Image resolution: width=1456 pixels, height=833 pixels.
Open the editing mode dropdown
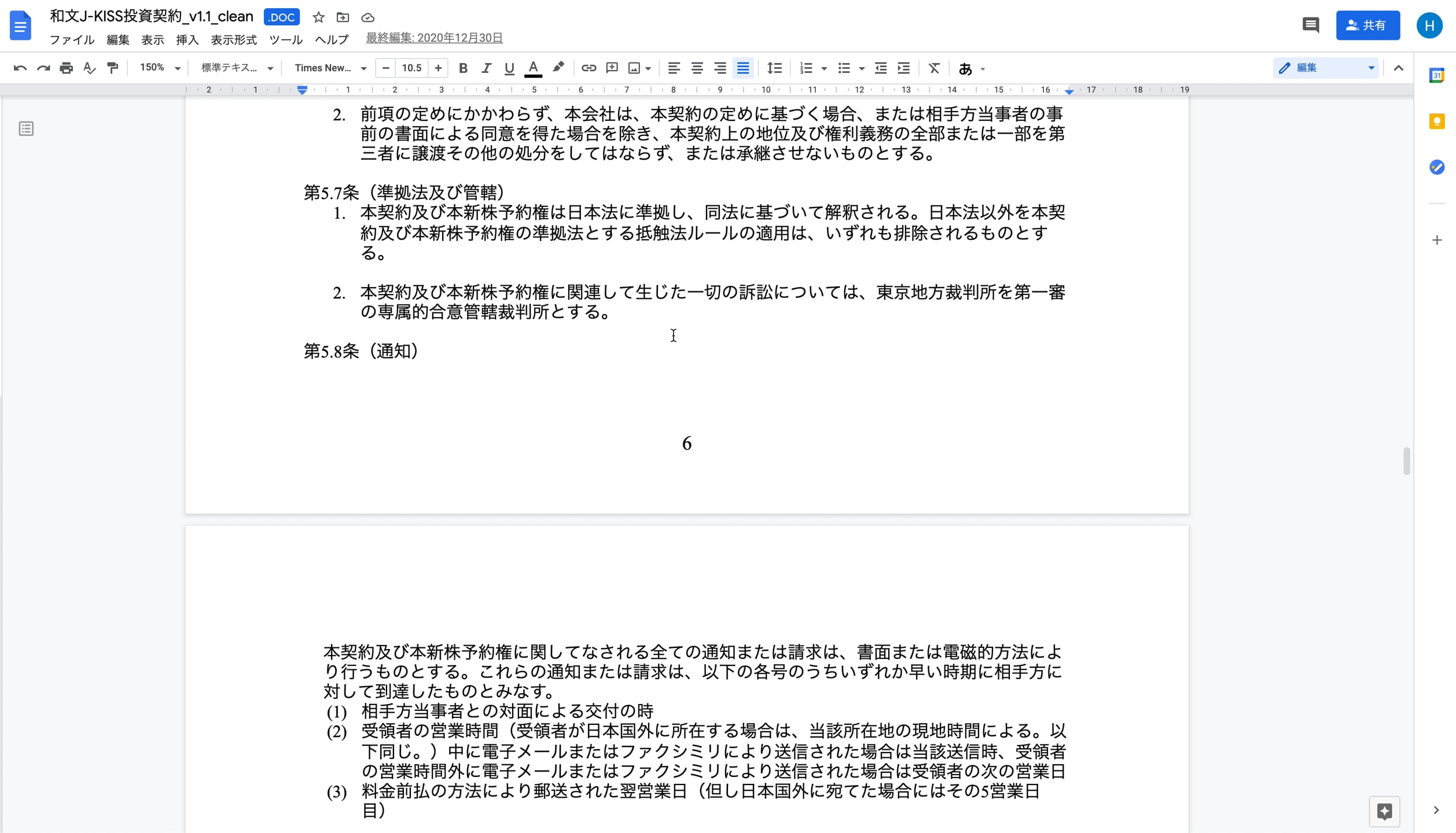click(x=1371, y=68)
